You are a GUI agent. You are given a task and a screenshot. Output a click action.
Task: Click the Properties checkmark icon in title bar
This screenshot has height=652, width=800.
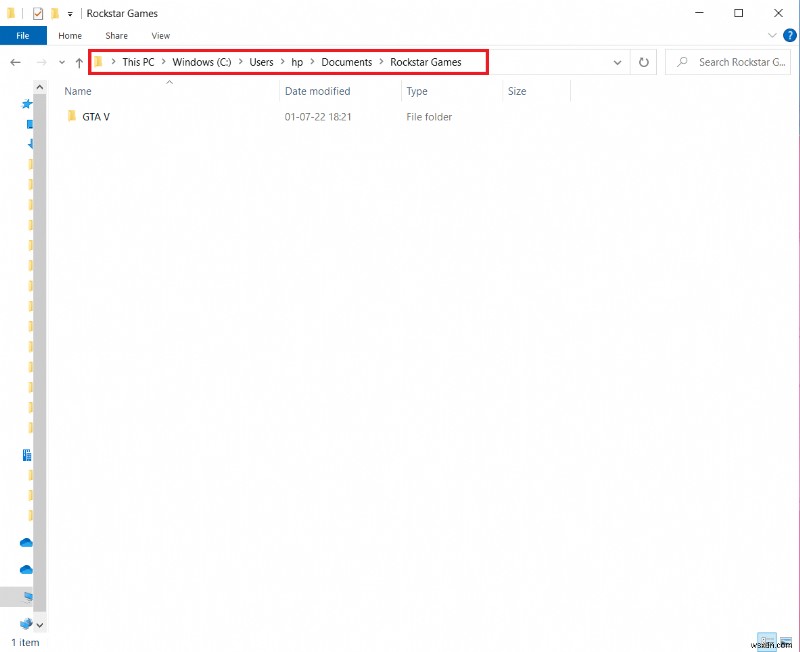pos(38,14)
